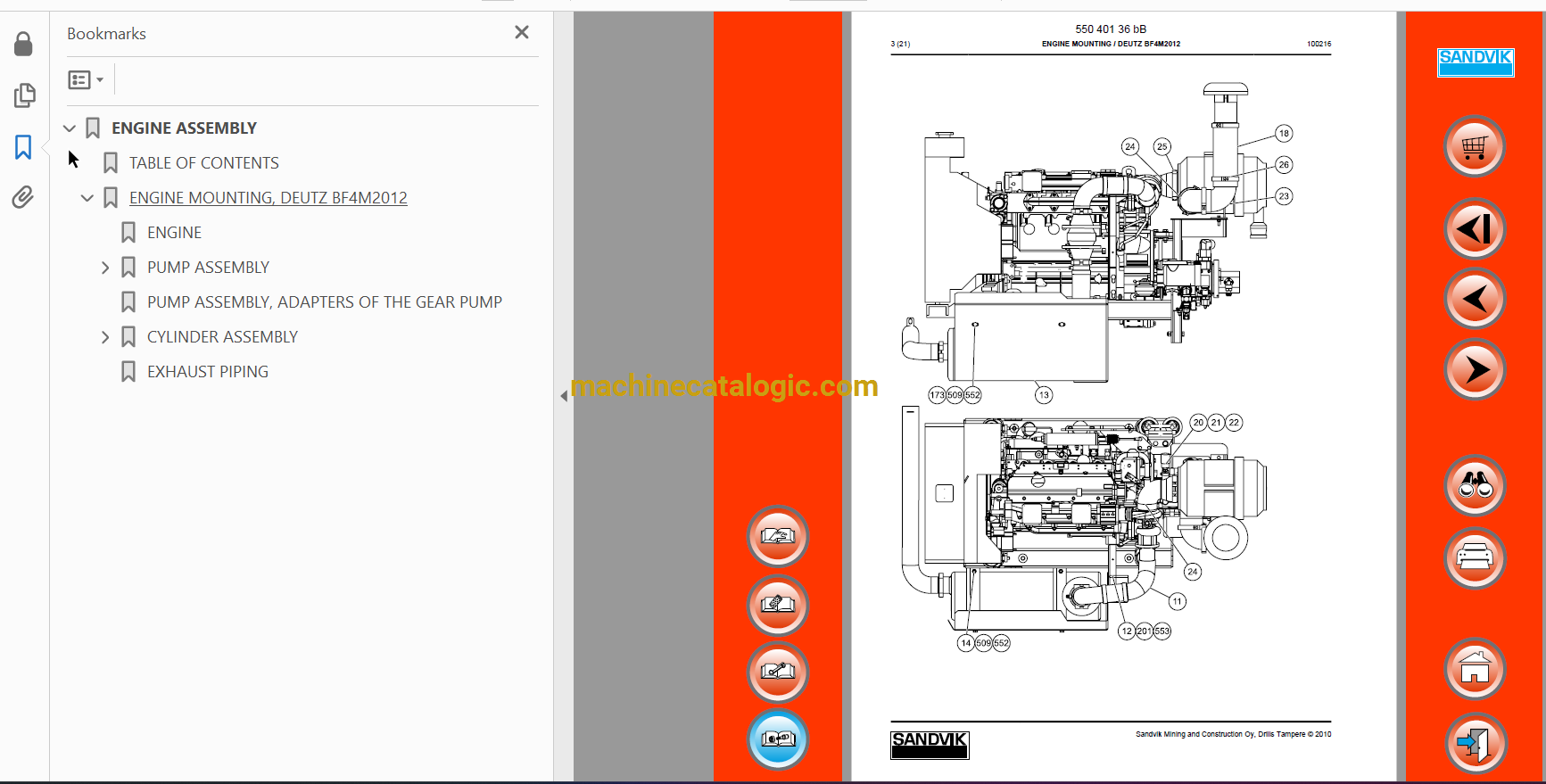Click callout number 26 on the diagram
The height and width of the screenshot is (784, 1546).
[1284, 165]
